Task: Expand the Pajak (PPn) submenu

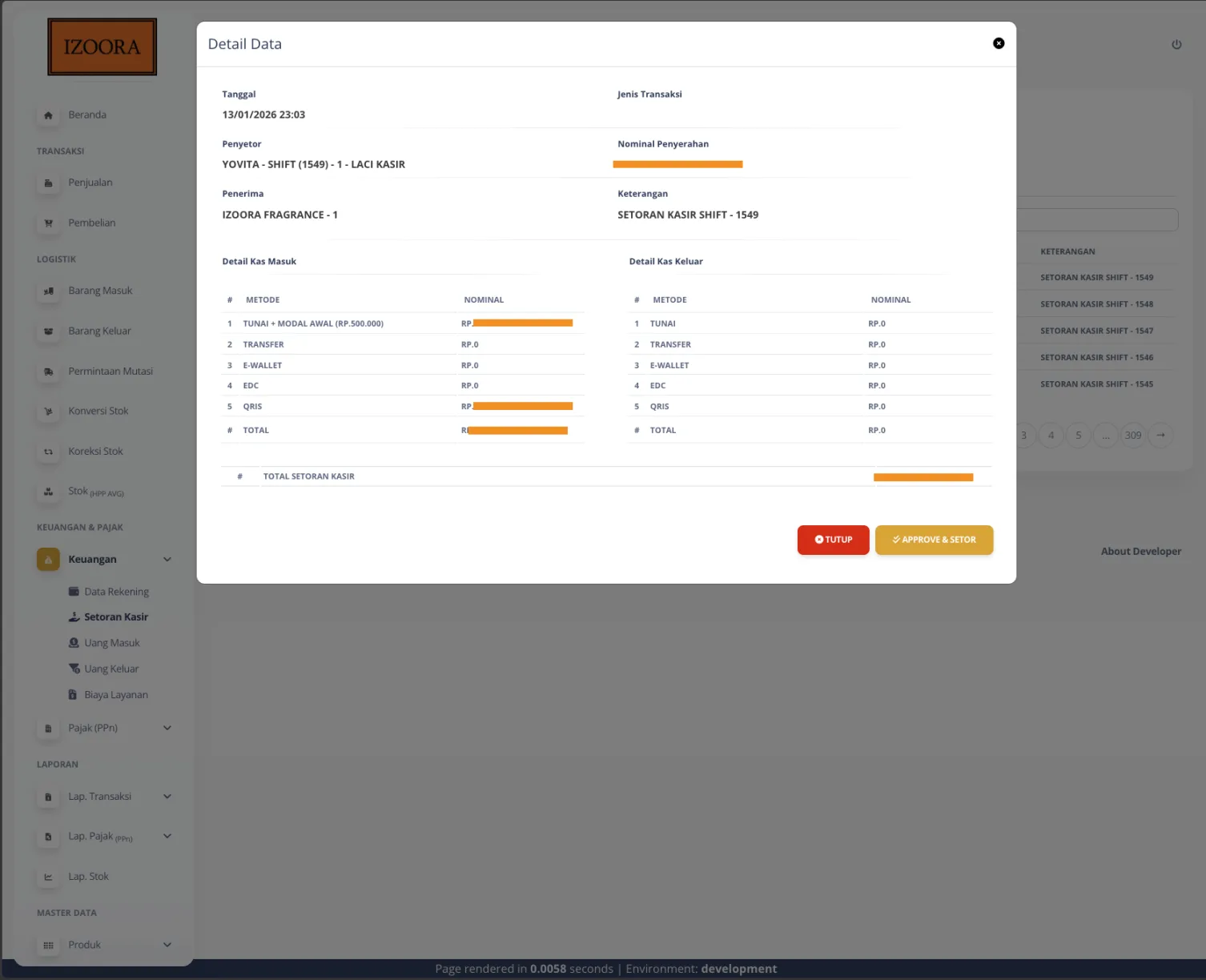Action: click(x=167, y=728)
